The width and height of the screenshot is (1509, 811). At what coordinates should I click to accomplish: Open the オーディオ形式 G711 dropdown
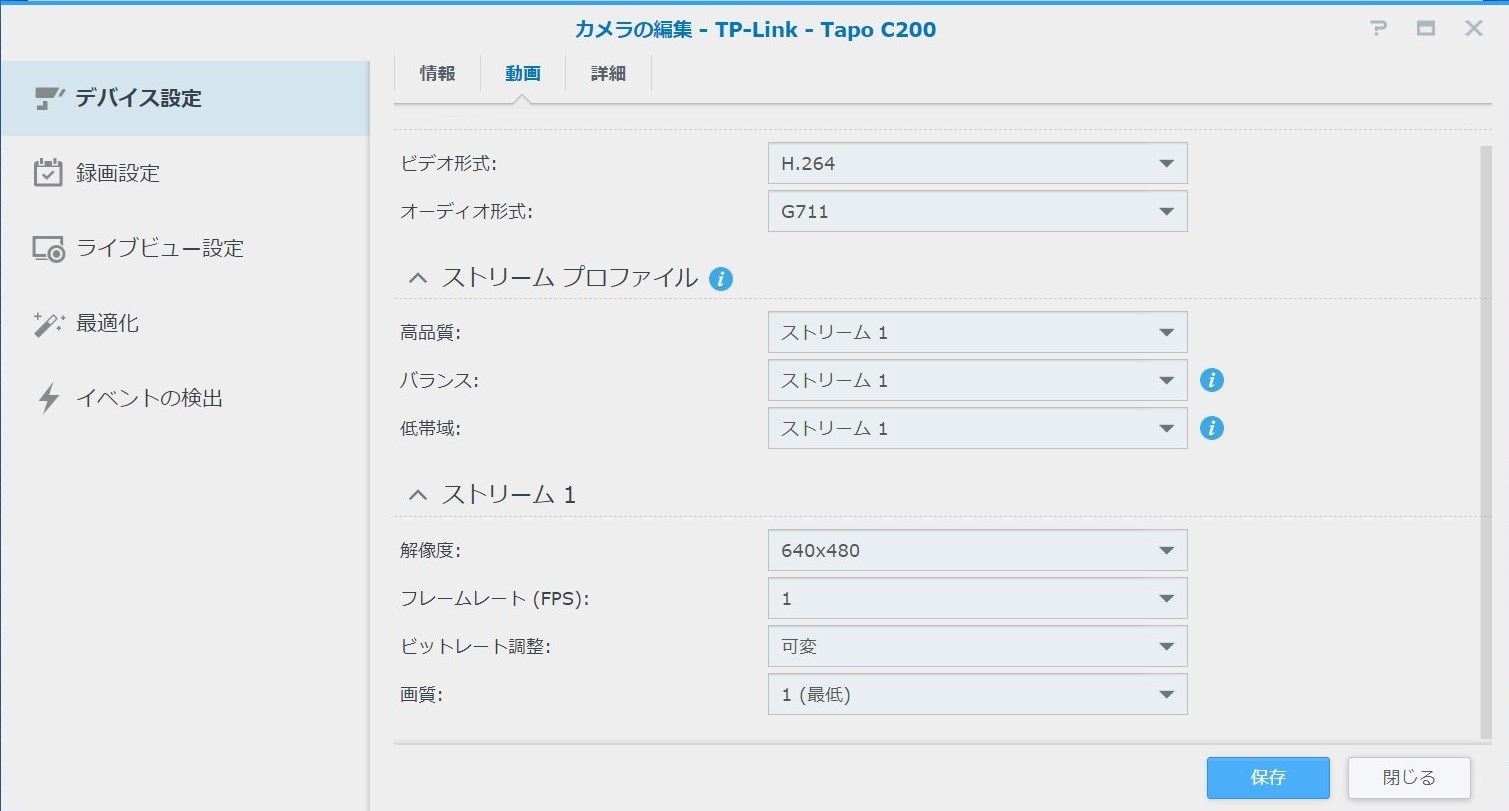point(977,211)
